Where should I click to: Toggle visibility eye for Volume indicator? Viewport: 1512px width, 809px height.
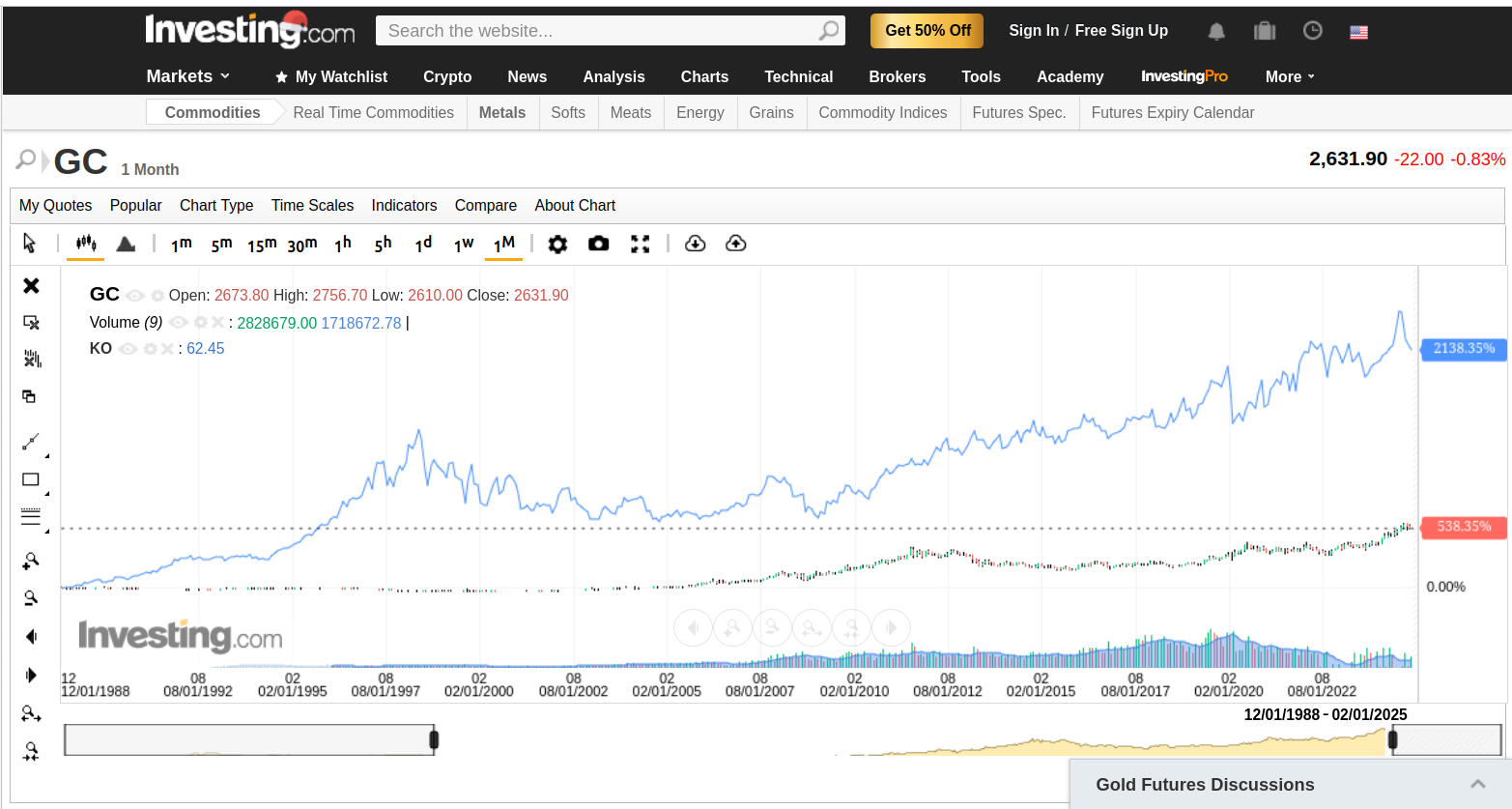(179, 323)
